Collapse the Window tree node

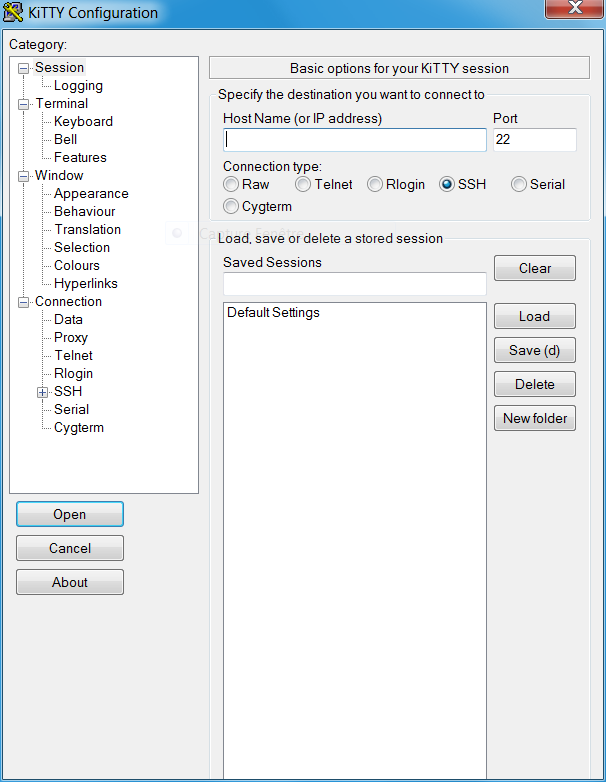tap(23, 177)
